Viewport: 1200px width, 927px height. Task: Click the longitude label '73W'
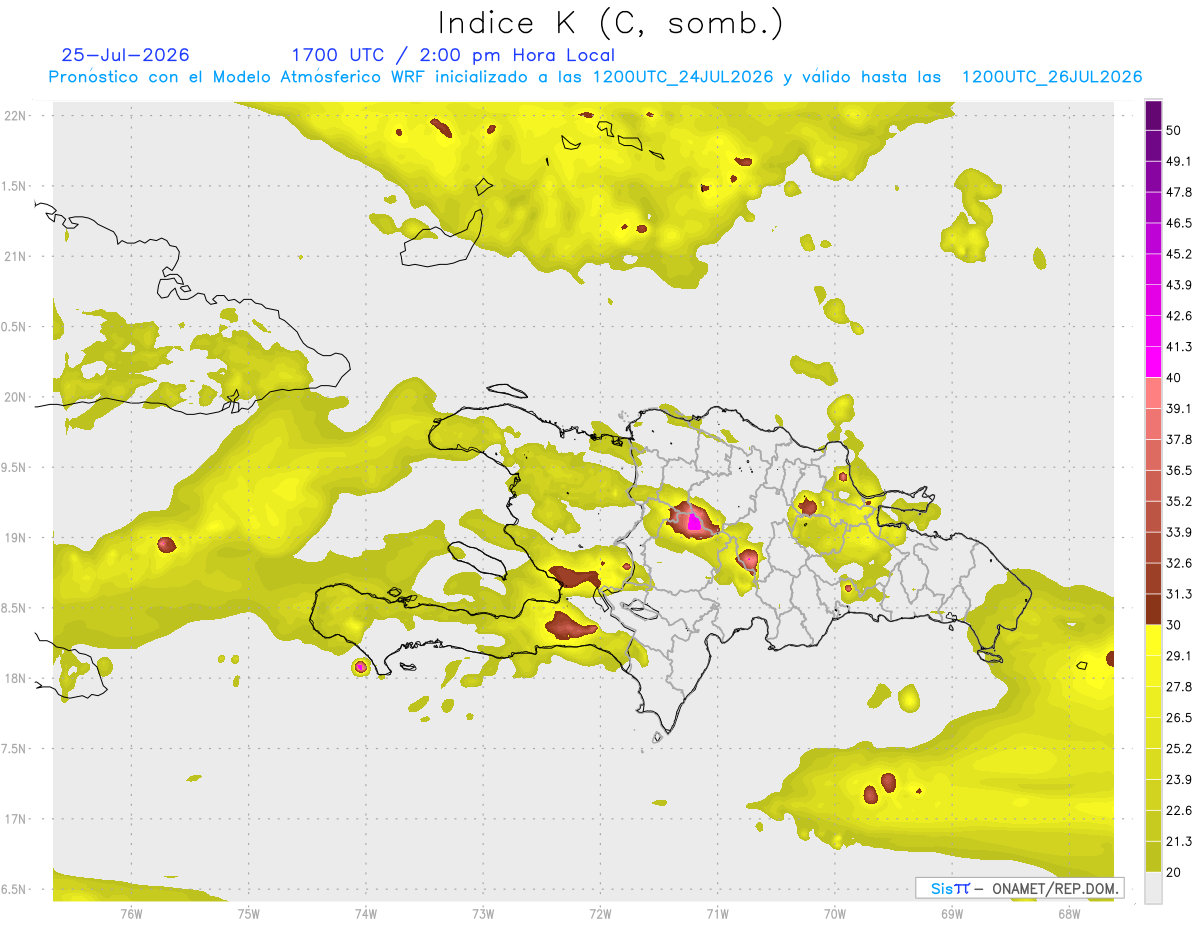(x=483, y=914)
